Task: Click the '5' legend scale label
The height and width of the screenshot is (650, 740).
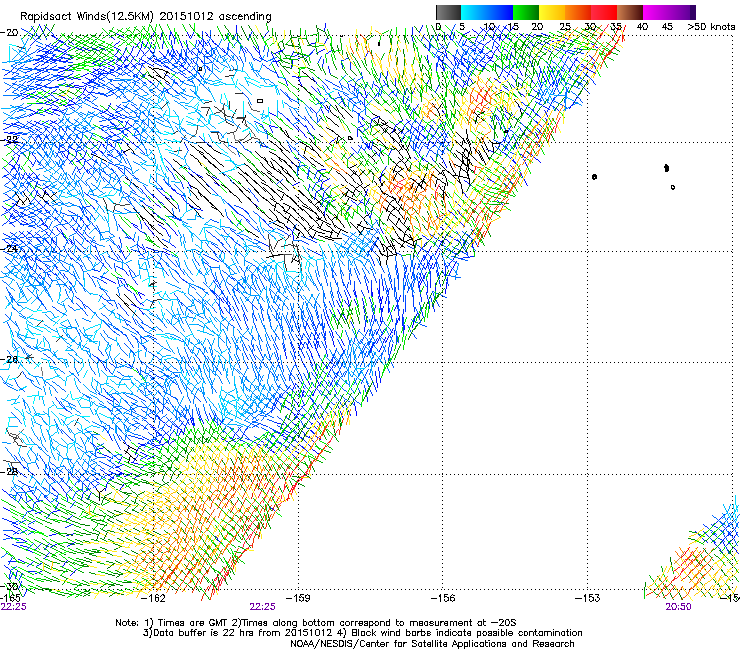Action: 462,27
